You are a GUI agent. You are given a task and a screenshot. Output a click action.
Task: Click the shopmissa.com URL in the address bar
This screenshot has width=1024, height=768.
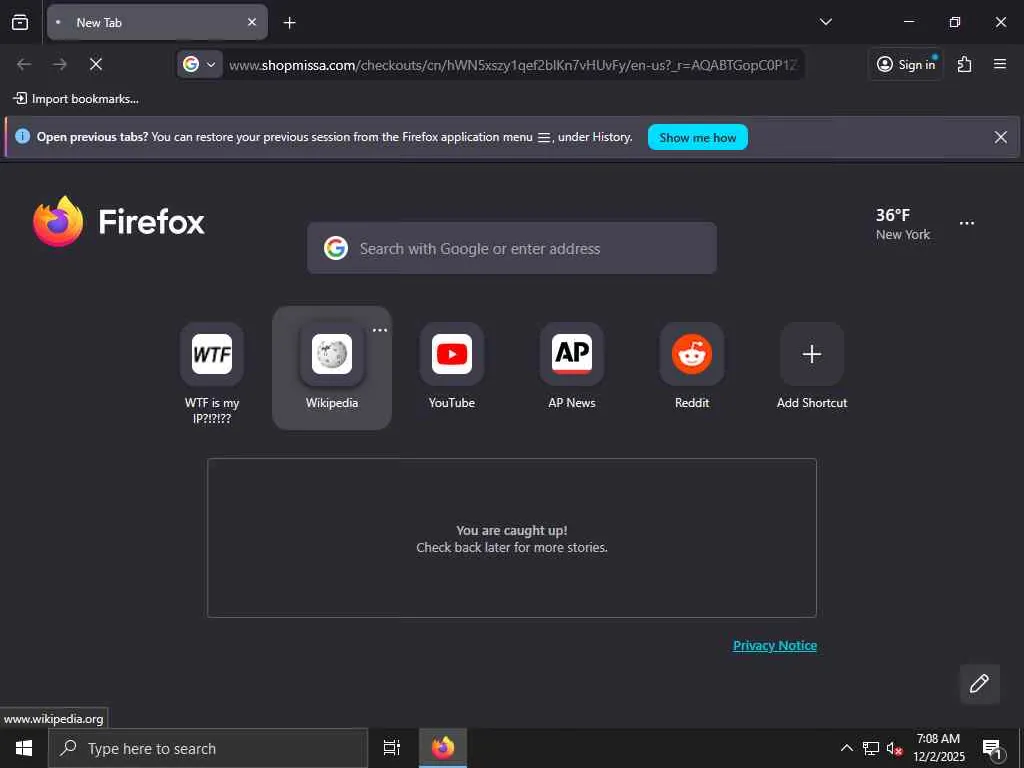click(513, 65)
